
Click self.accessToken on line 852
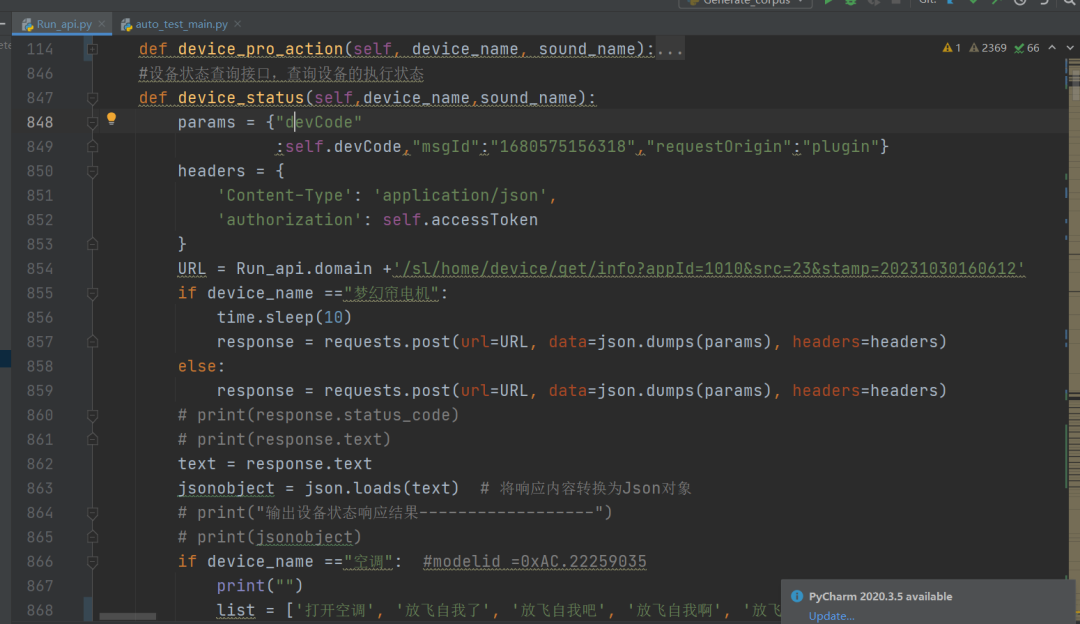(460, 220)
